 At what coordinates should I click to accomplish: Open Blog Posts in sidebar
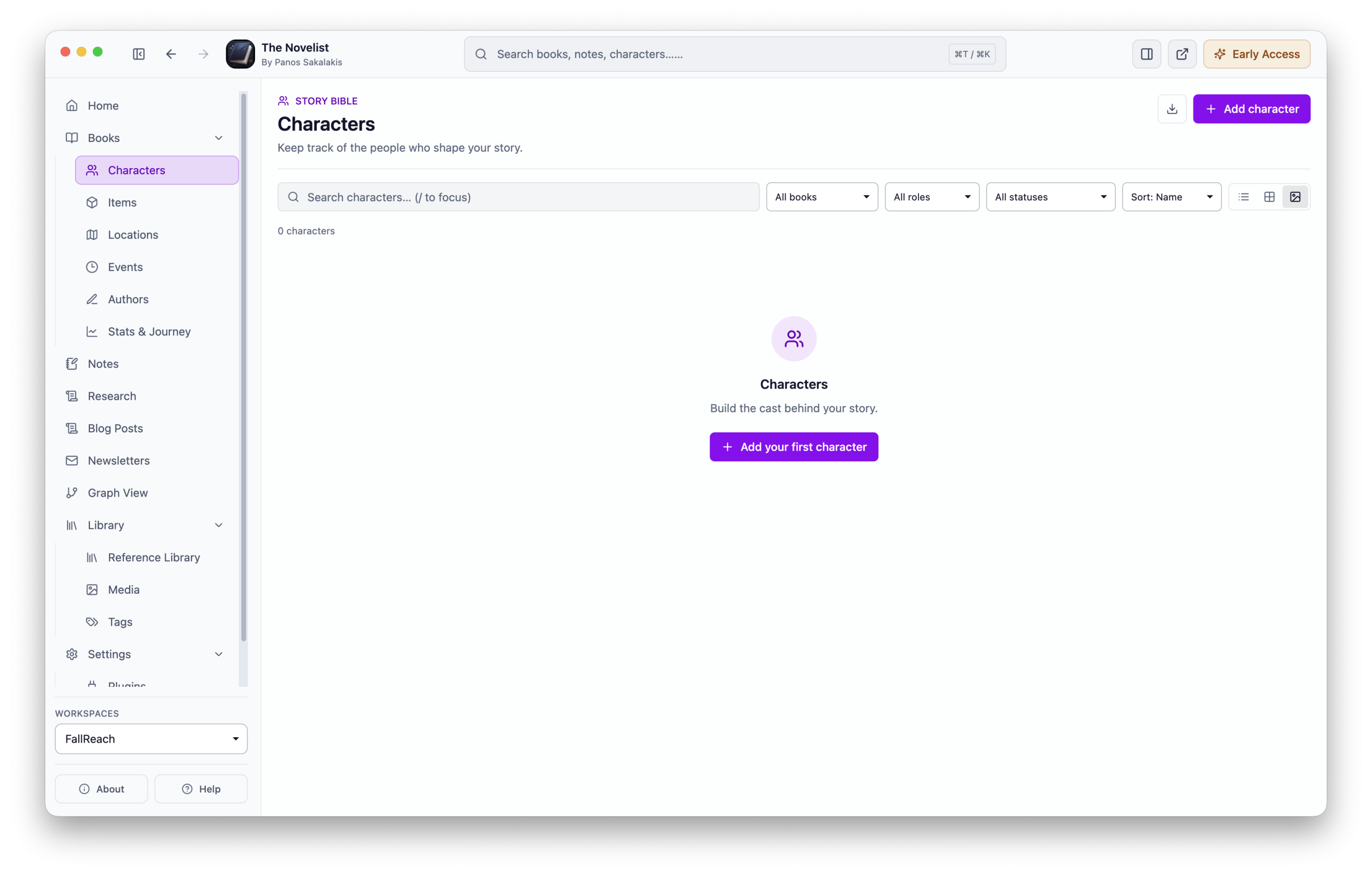pos(146,428)
